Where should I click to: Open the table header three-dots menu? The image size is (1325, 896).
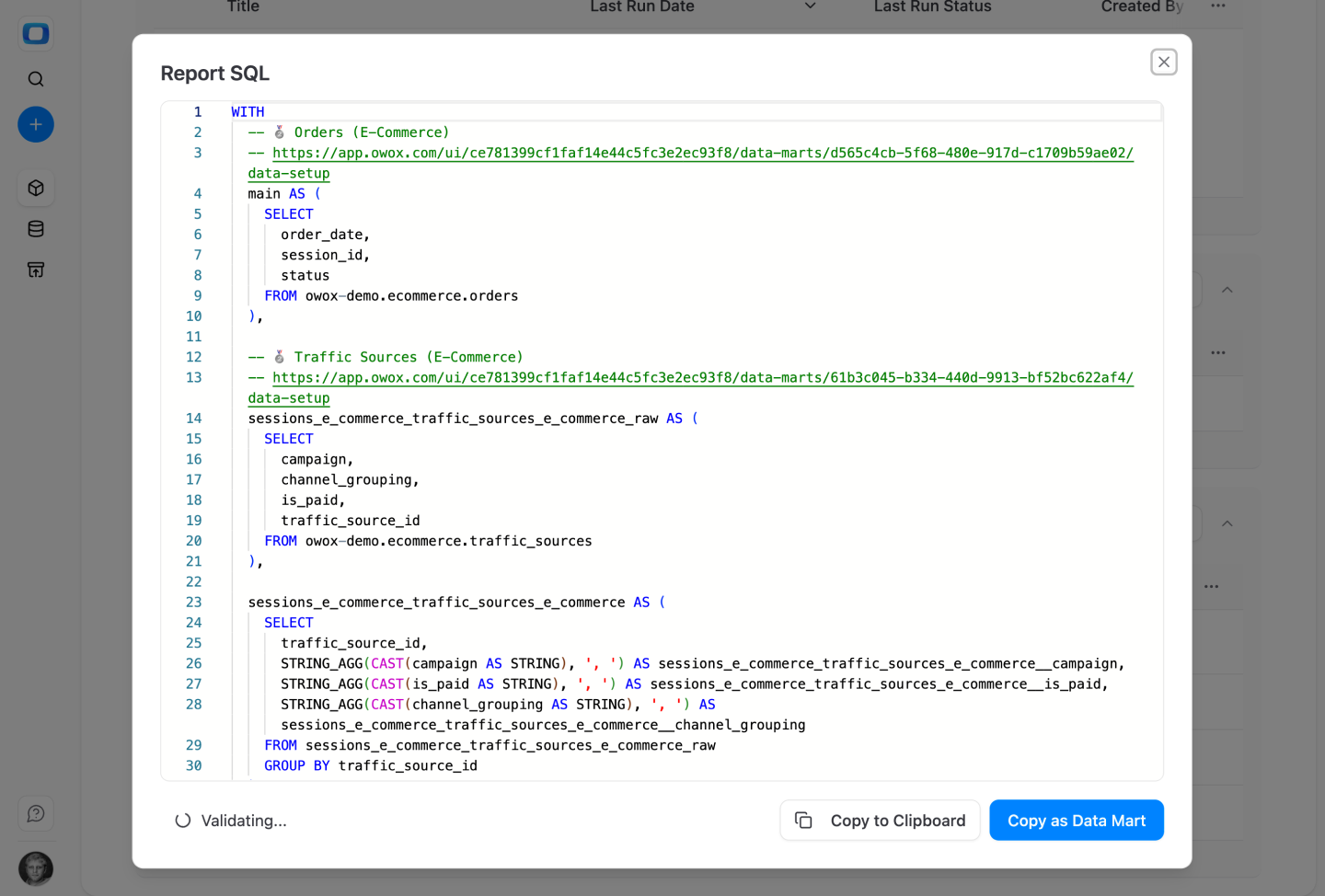click(1218, 6)
